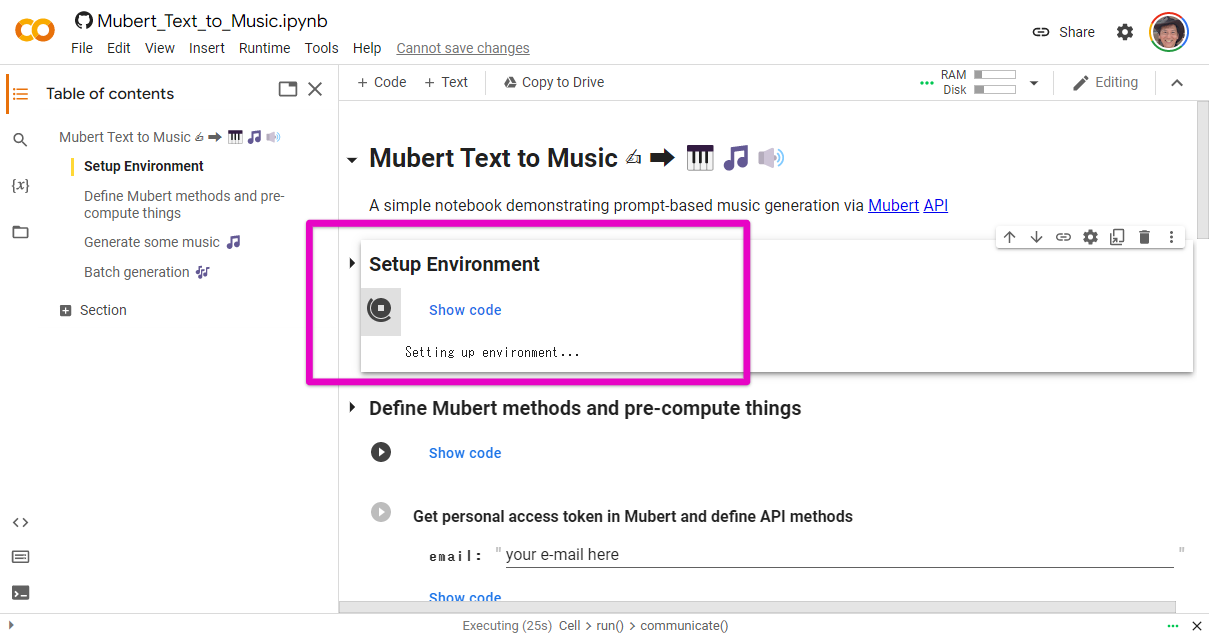Open the Code snippets sidebar icon

pos(20,522)
